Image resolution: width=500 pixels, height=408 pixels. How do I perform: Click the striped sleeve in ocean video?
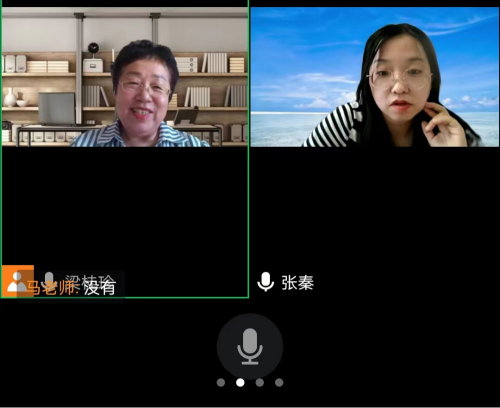(333, 126)
